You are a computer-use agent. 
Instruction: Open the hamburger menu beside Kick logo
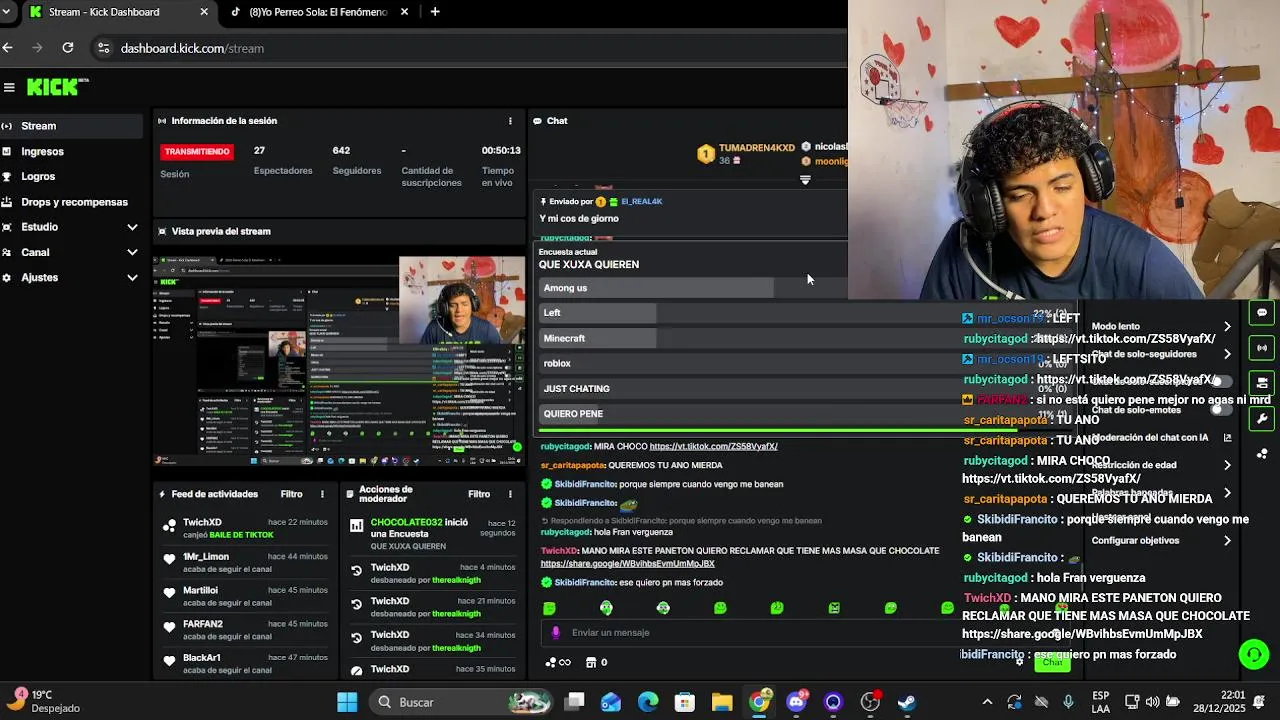coord(9,87)
